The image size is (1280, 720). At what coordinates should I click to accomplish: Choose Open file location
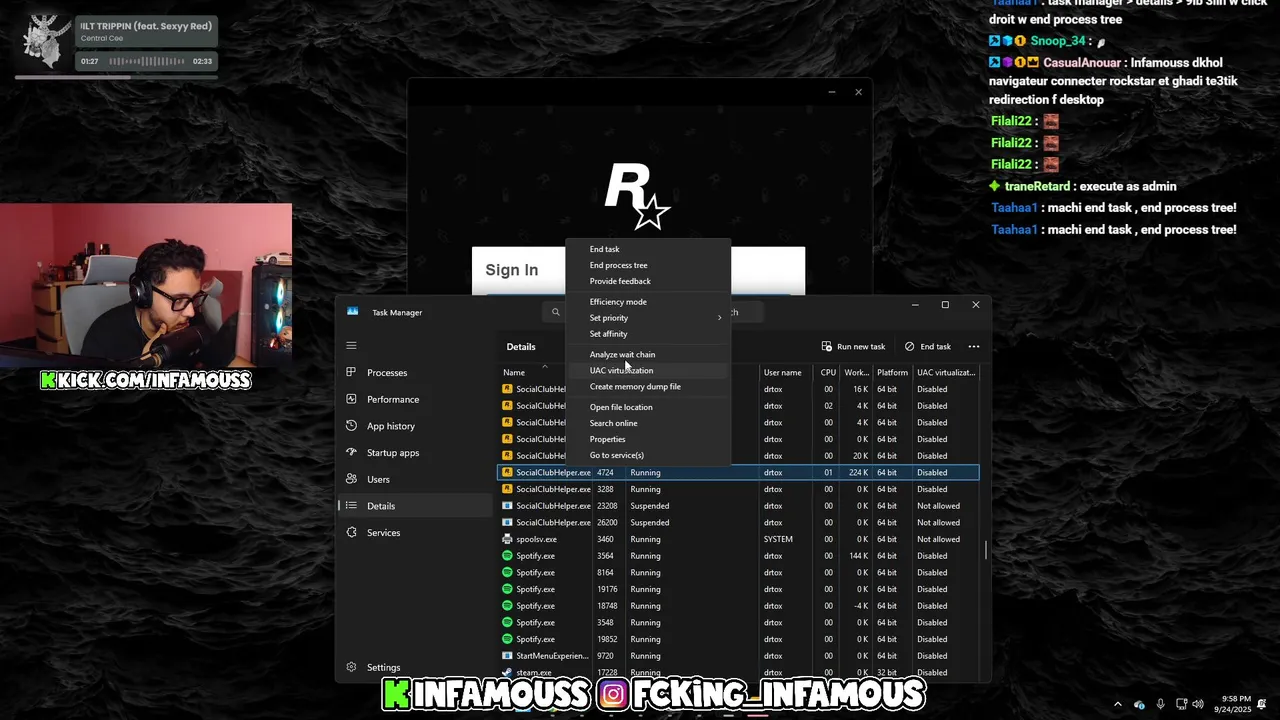click(621, 407)
